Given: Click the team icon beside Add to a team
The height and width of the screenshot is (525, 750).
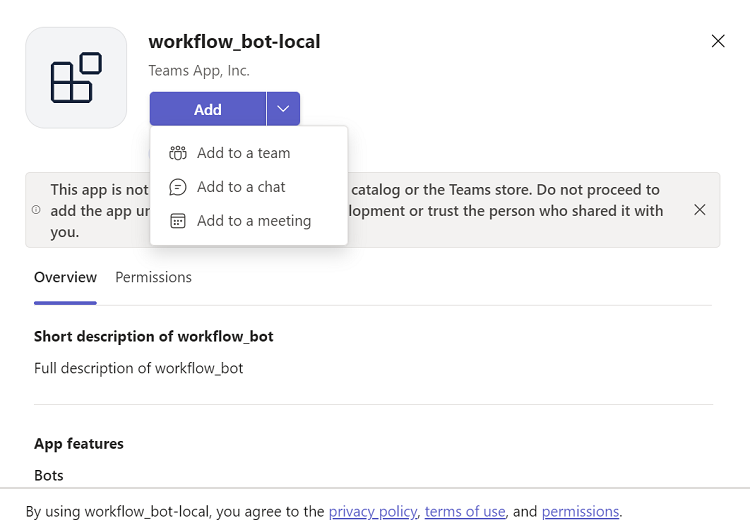Looking at the screenshot, I should coord(178,153).
